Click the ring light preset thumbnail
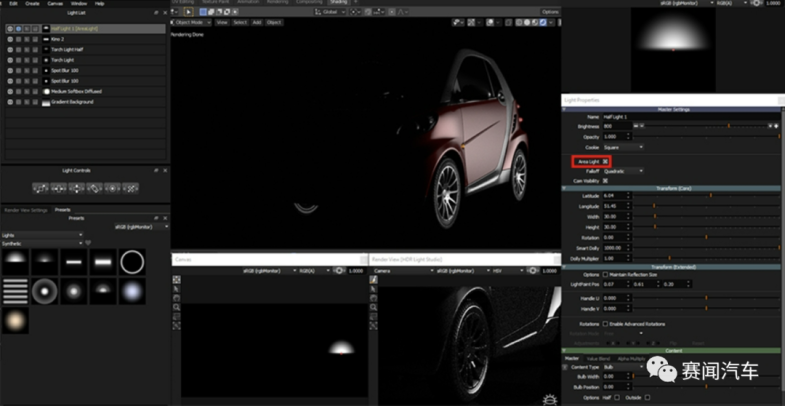The height and width of the screenshot is (406, 785). click(x=132, y=262)
